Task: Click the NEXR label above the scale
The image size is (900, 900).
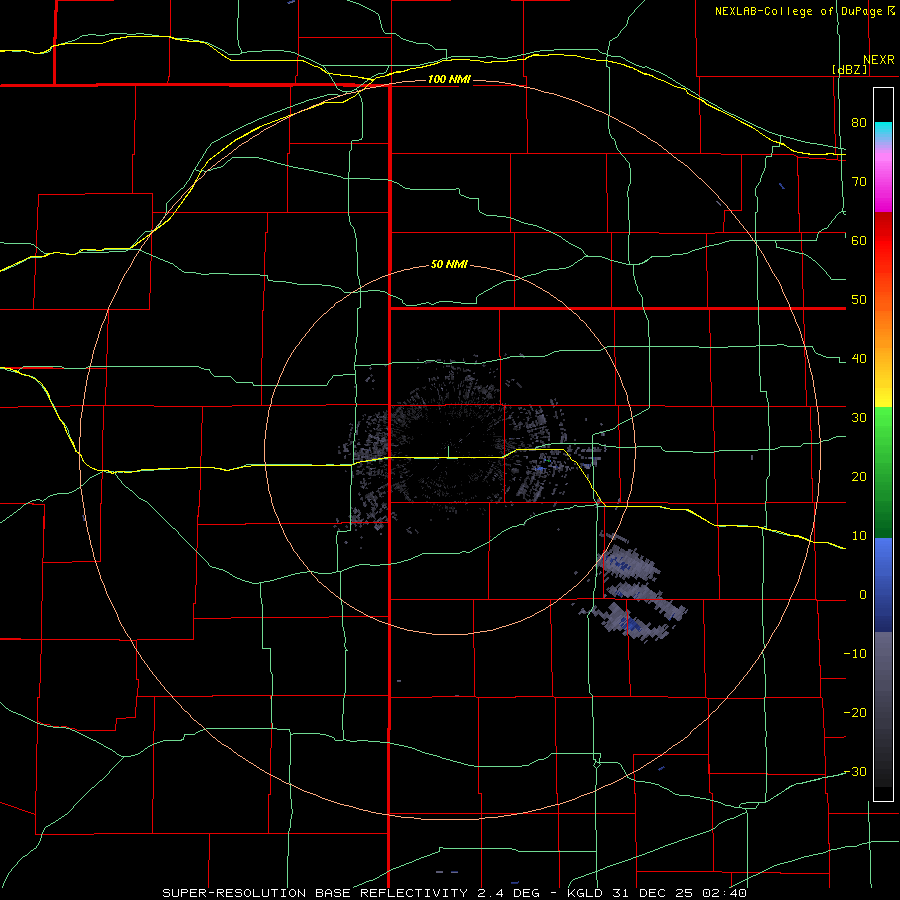Action: coord(879,60)
